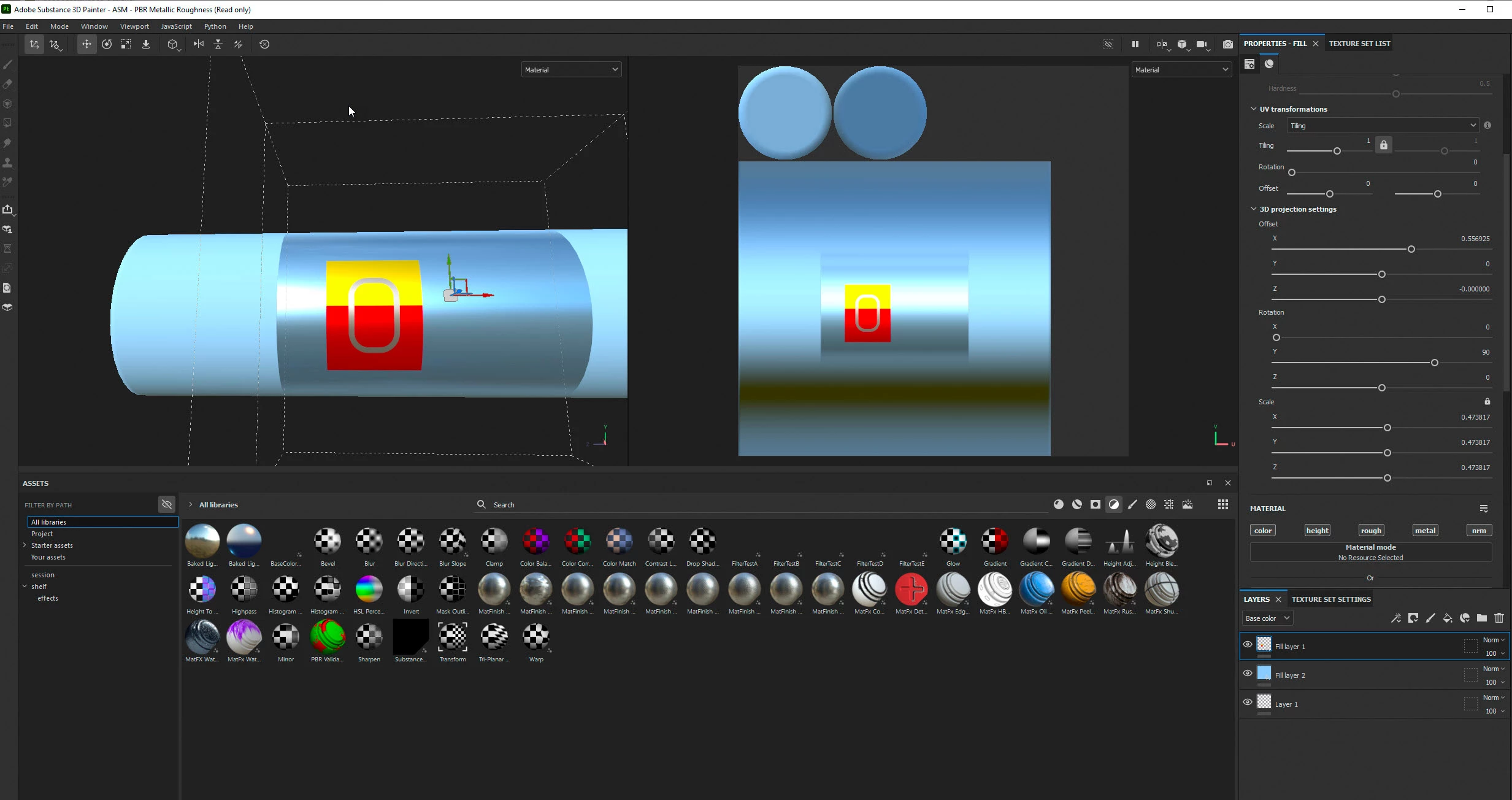Click the export textures icon in left sidebar

click(x=7, y=209)
